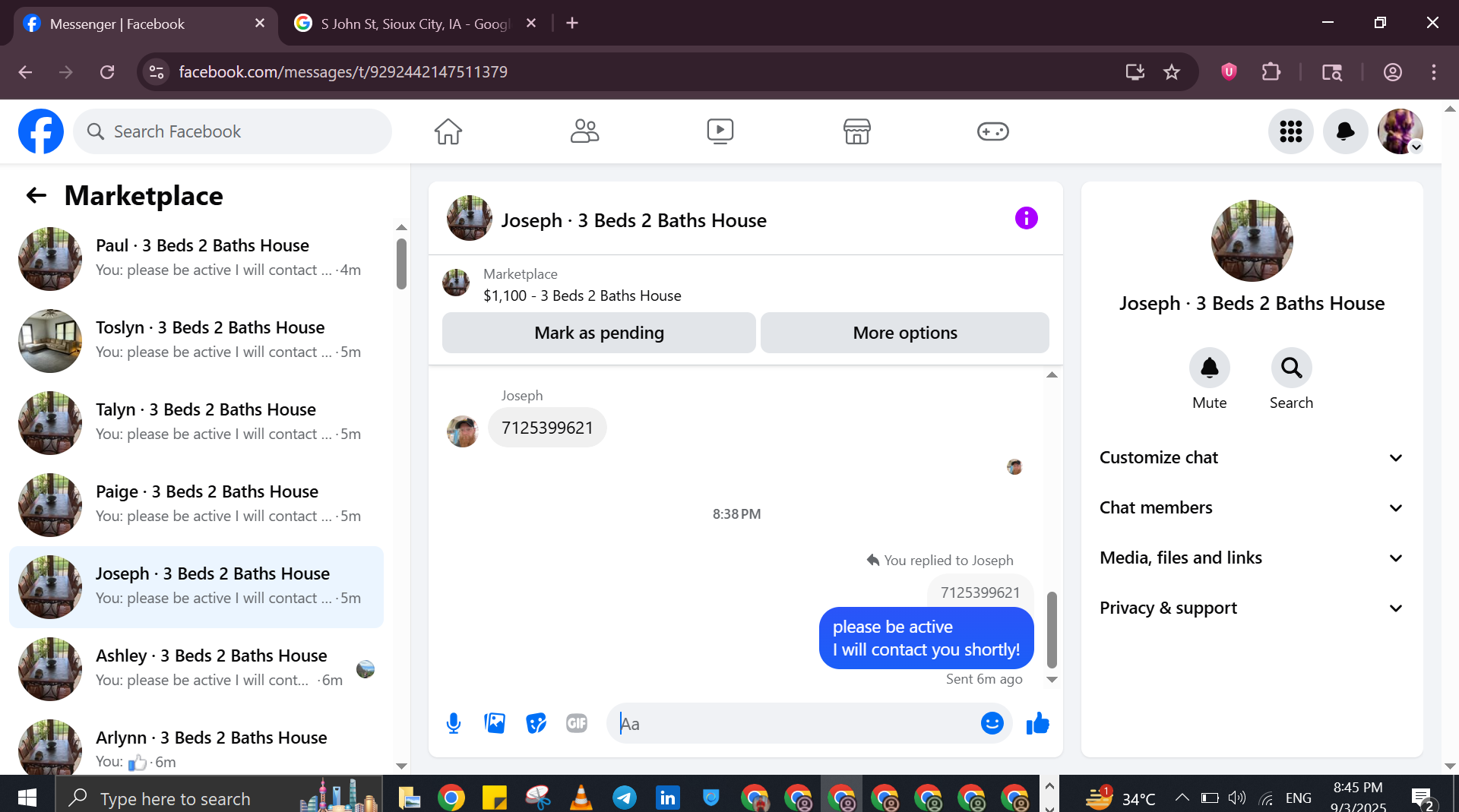1459x812 pixels.
Task: Switch to the Messenger | Facebook tab
Action: [144, 24]
